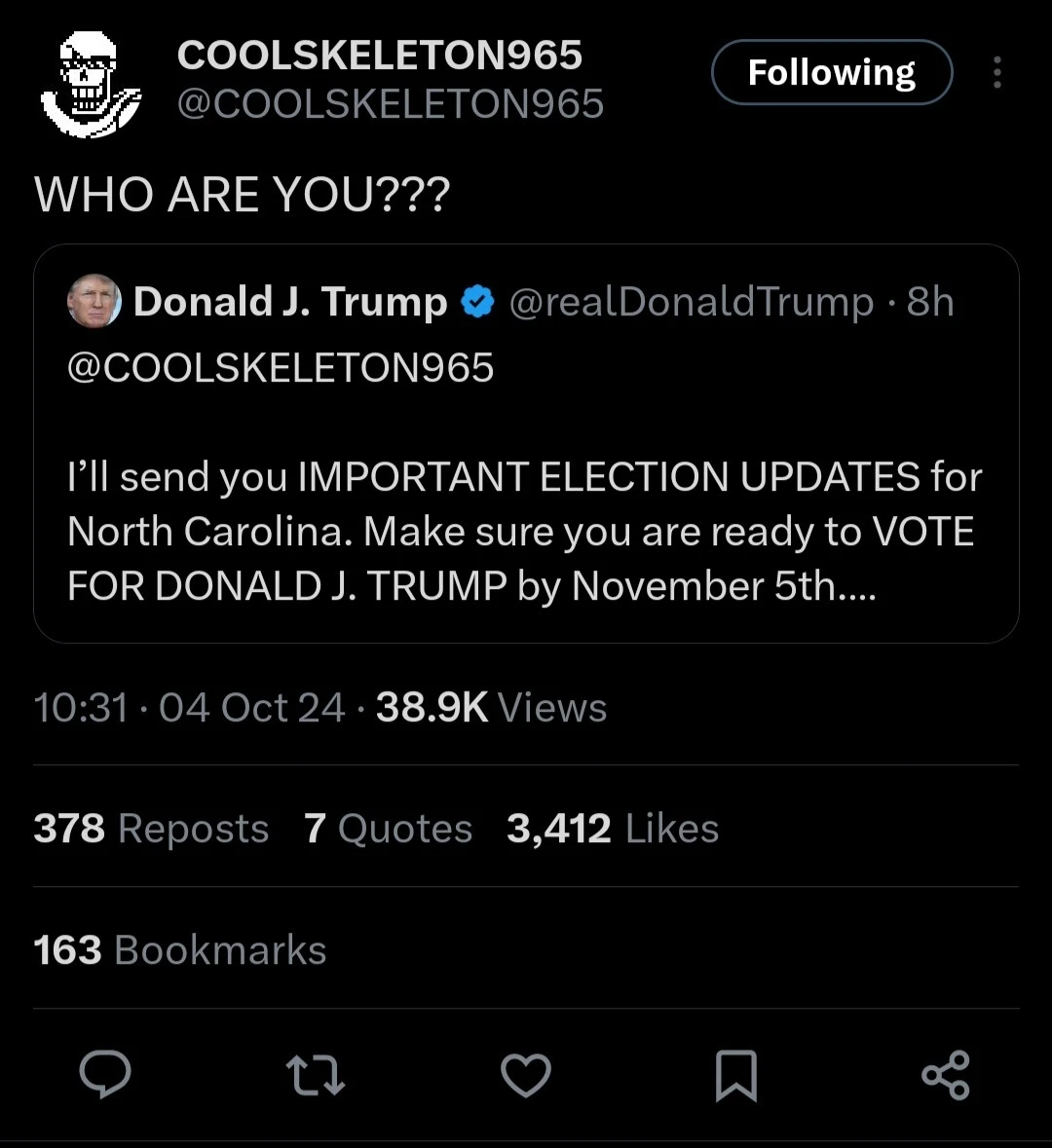Click the 38.9K Views count
This screenshot has width=1052, height=1148.
pyautogui.click(x=491, y=708)
